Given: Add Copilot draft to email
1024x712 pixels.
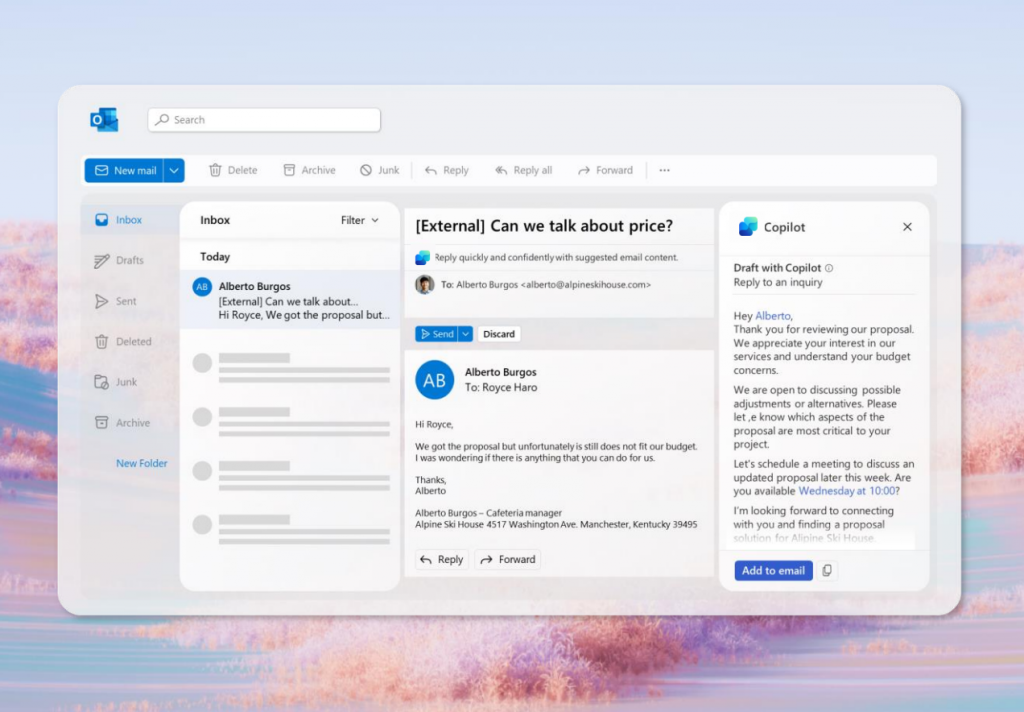Looking at the screenshot, I should tap(773, 570).
